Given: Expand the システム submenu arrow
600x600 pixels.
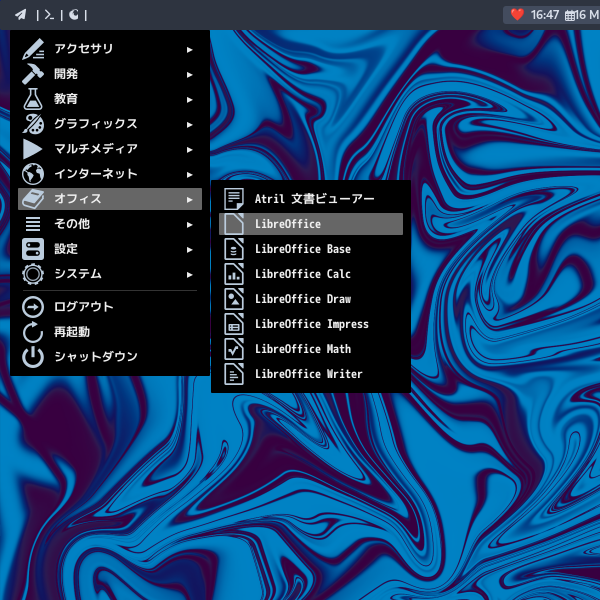Looking at the screenshot, I should [190, 274].
